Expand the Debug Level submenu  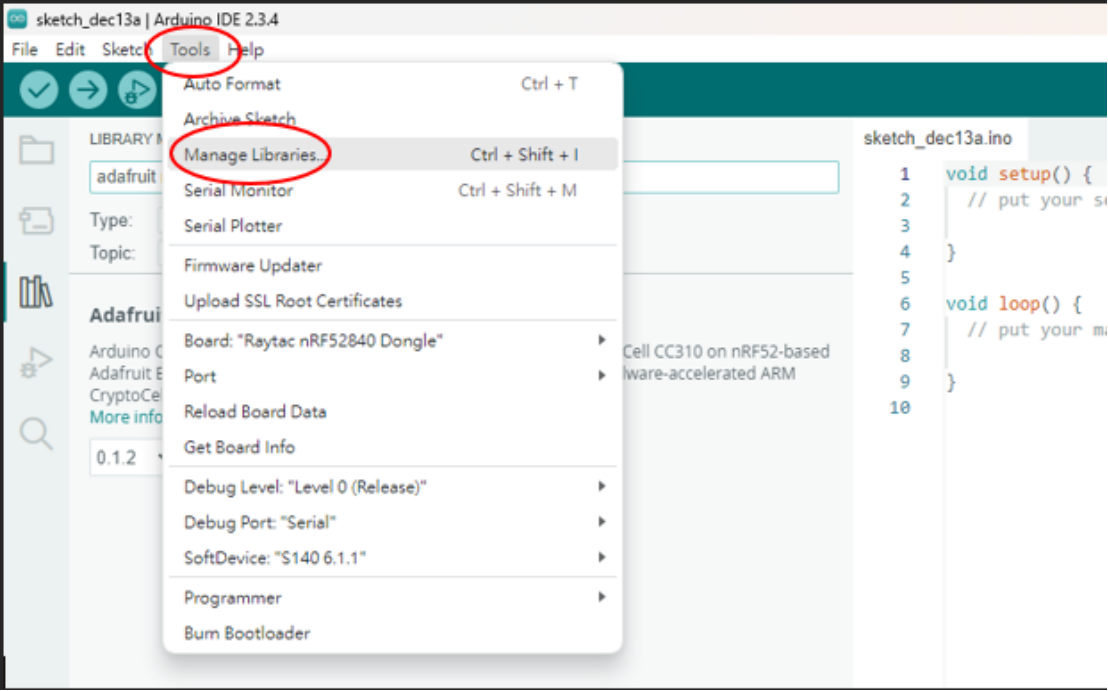tap(393, 487)
